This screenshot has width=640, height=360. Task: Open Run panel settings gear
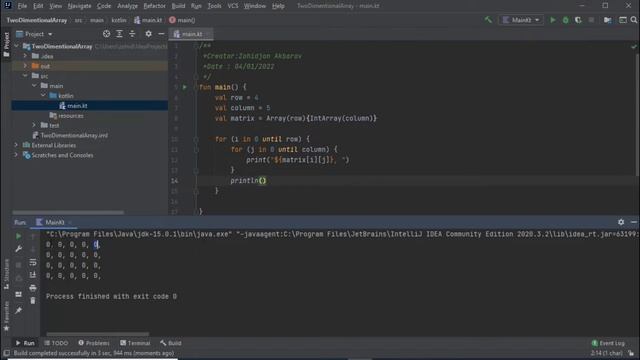621,222
